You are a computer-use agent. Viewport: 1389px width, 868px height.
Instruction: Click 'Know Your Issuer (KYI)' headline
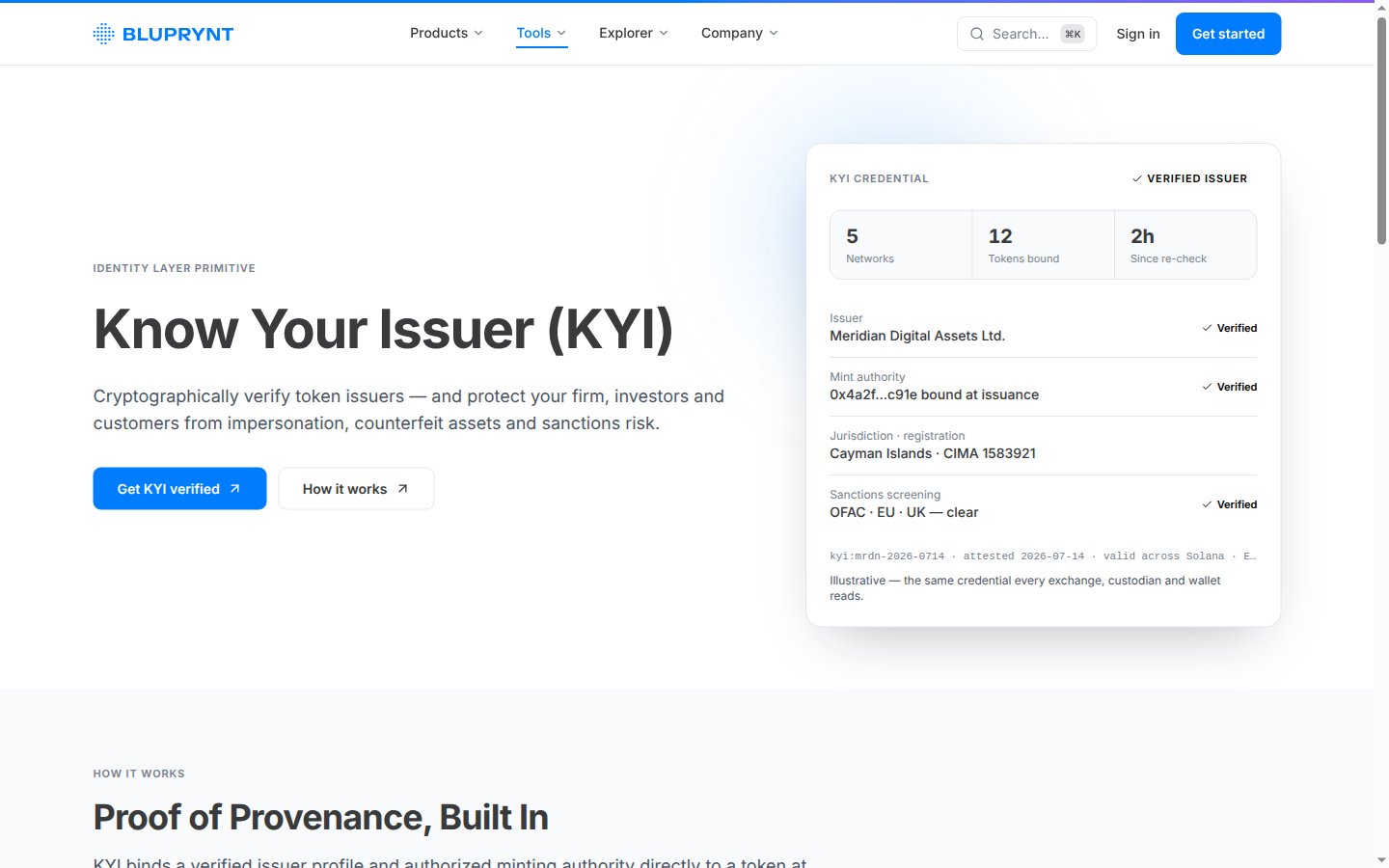tap(383, 330)
